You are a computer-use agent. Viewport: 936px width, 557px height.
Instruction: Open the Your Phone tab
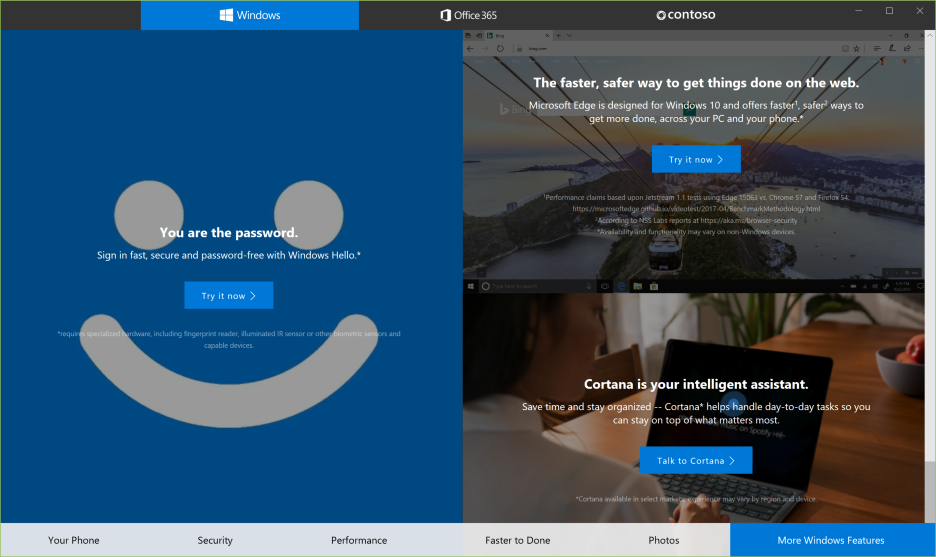(x=74, y=540)
